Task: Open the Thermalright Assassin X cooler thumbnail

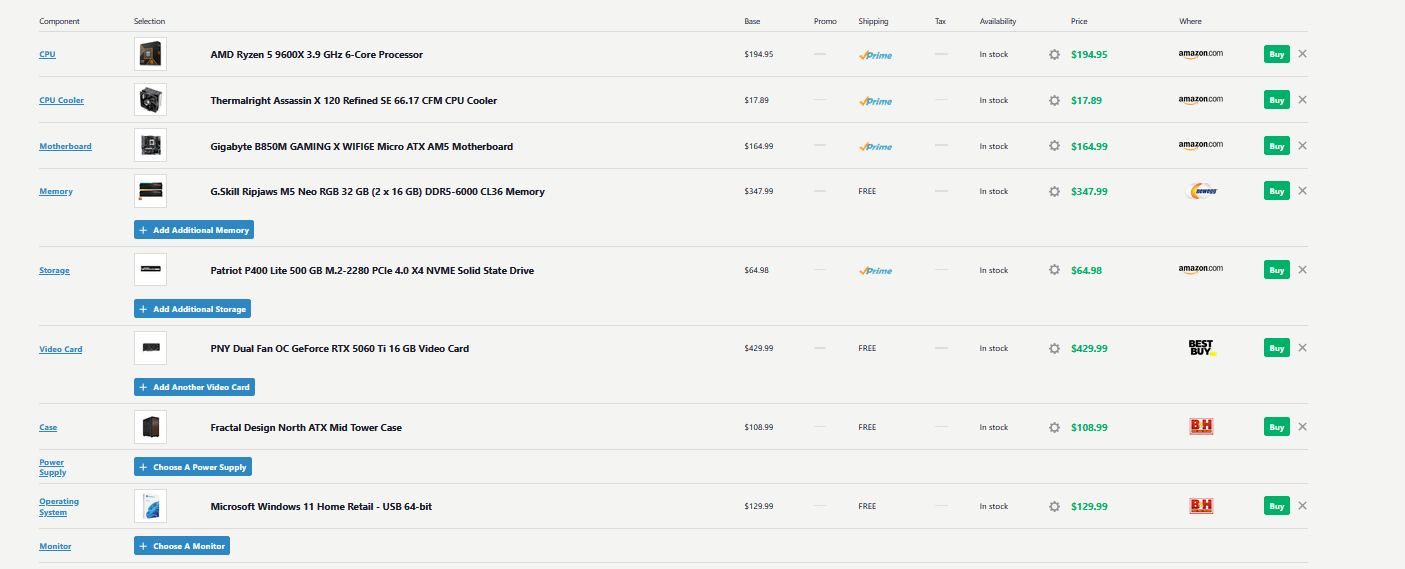Action: (x=150, y=100)
